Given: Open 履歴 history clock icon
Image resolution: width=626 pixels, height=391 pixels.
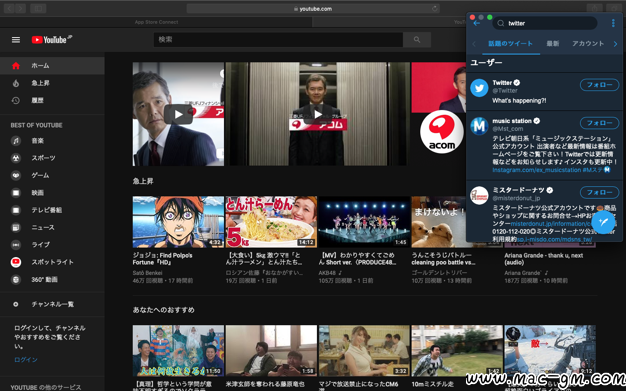Looking at the screenshot, I should 16,100.
